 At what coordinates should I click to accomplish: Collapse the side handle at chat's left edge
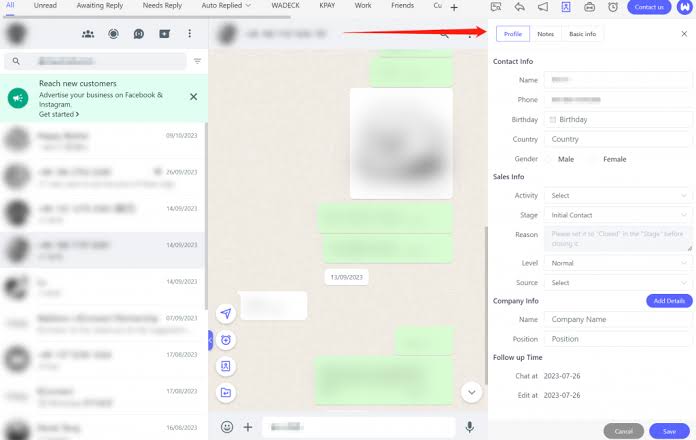[x=210, y=341]
